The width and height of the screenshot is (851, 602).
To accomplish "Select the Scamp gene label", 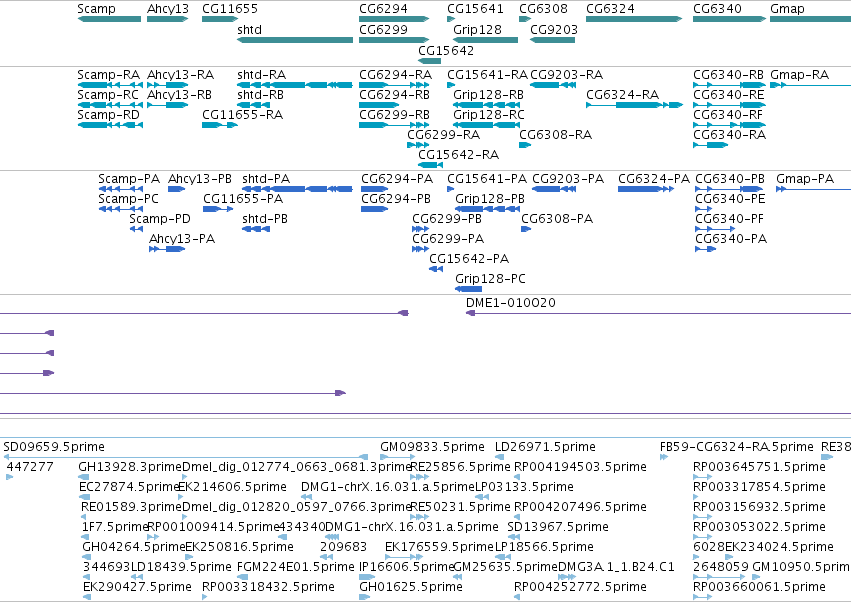I will click(96, 9).
